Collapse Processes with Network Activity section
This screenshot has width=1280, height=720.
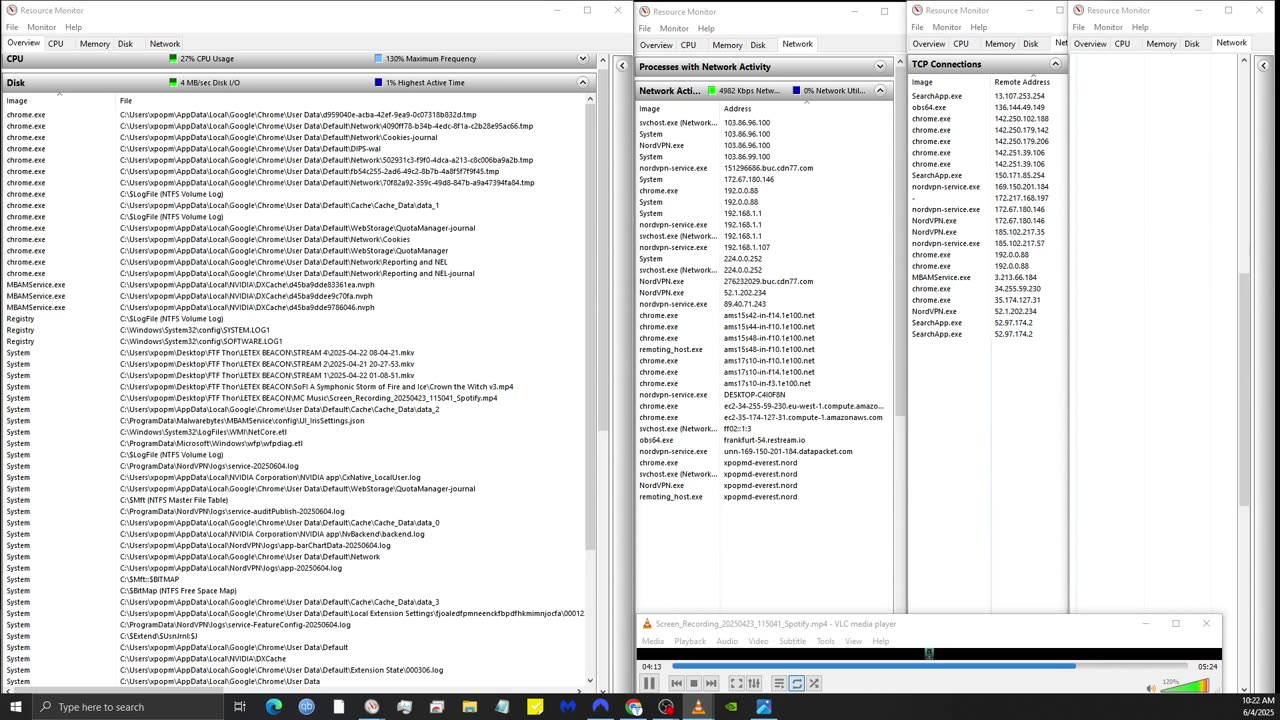coord(880,67)
